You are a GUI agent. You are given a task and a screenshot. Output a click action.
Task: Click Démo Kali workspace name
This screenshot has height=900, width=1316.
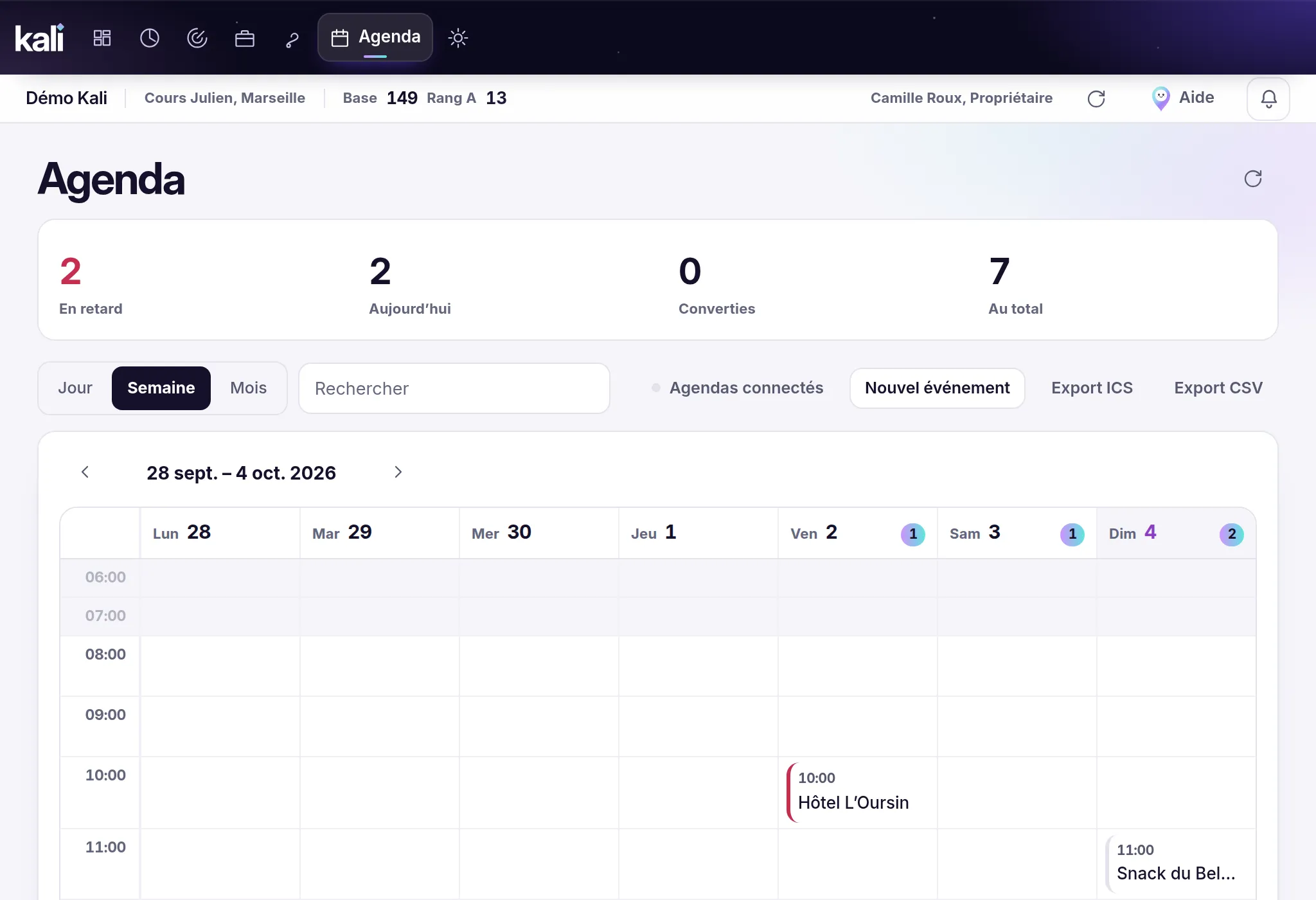point(66,98)
